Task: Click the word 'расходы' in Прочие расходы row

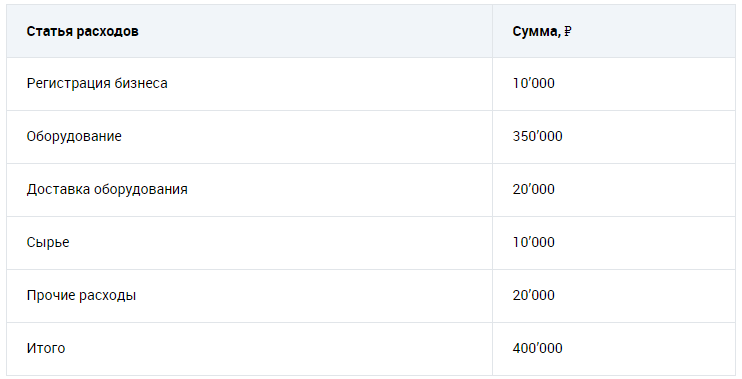Action: click(x=107, y=296)
